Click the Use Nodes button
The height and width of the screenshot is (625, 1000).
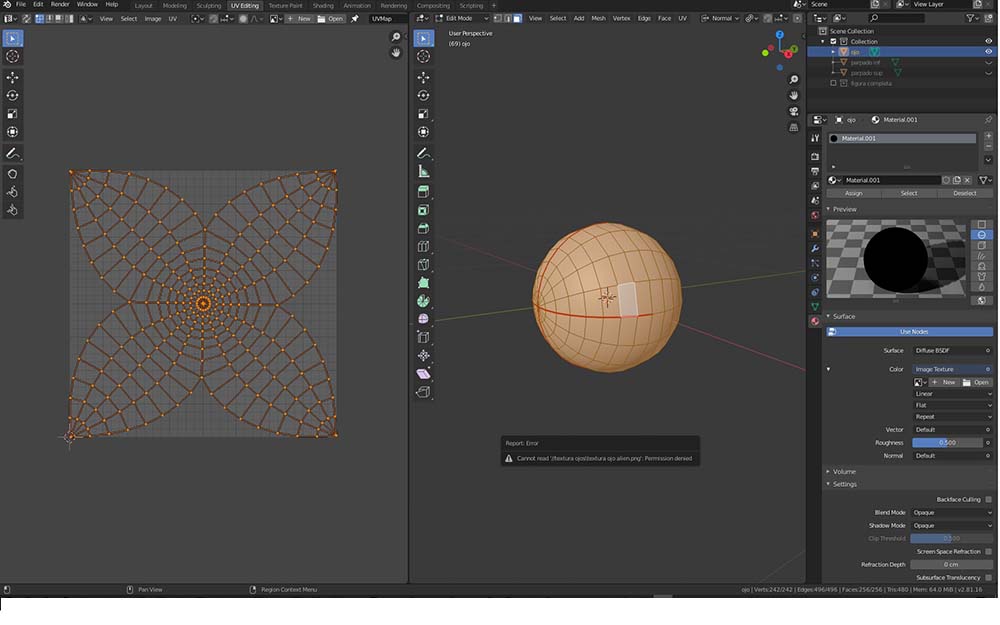pos(913,331)
